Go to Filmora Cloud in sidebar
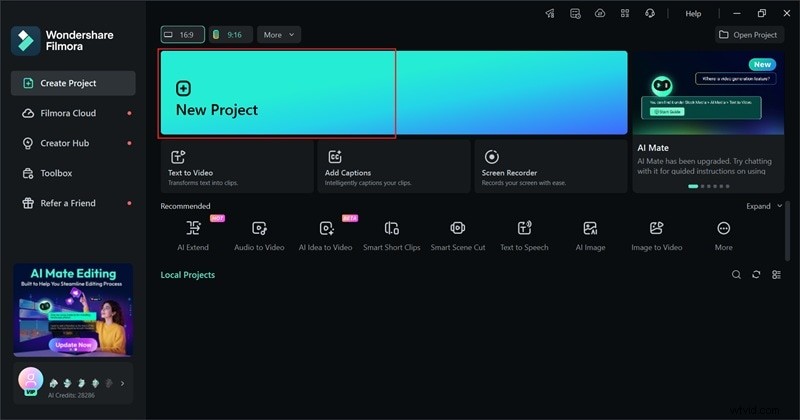The image size is (800, 420). coord(68,113)
